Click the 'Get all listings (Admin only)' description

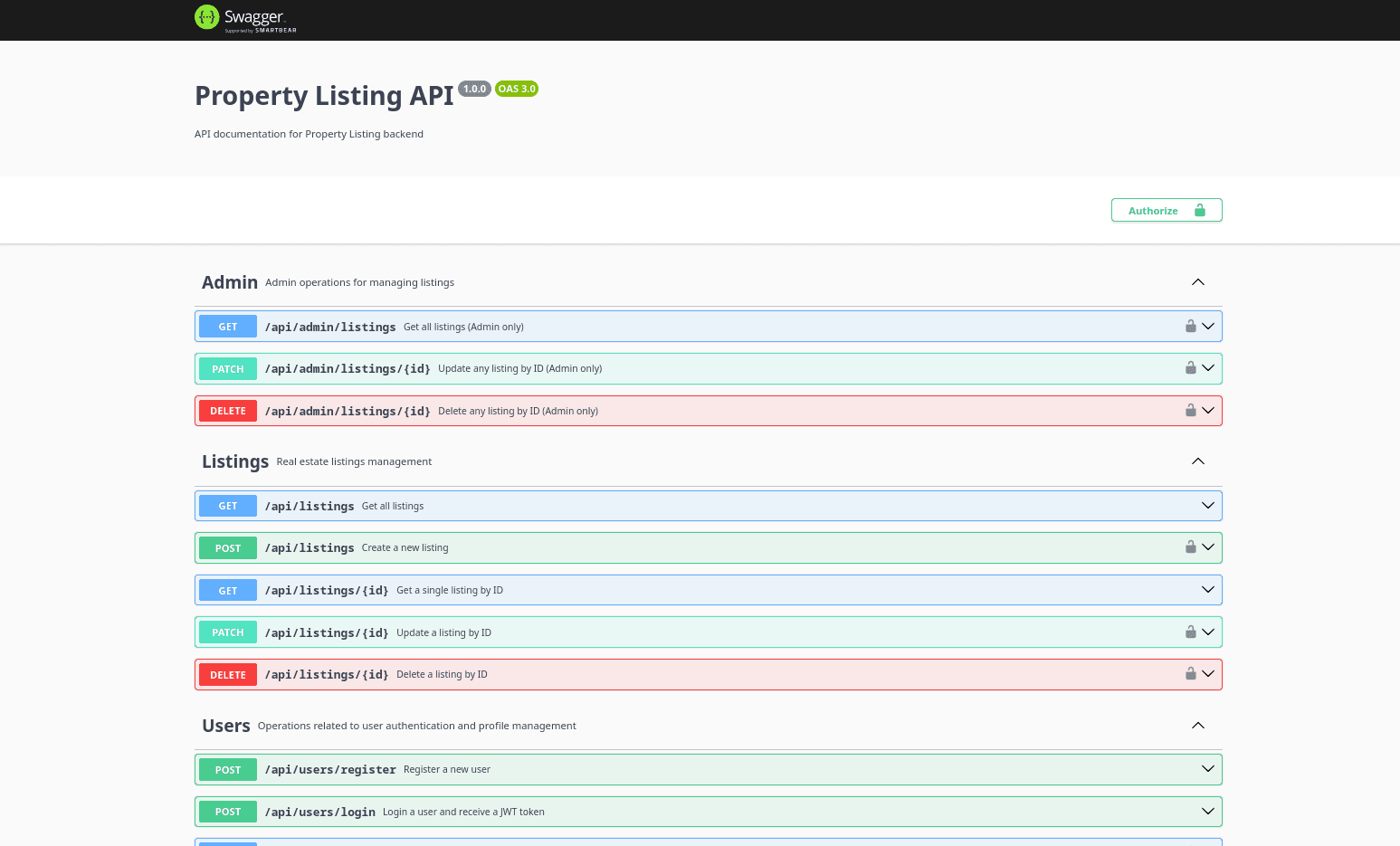tap(463, 327)
